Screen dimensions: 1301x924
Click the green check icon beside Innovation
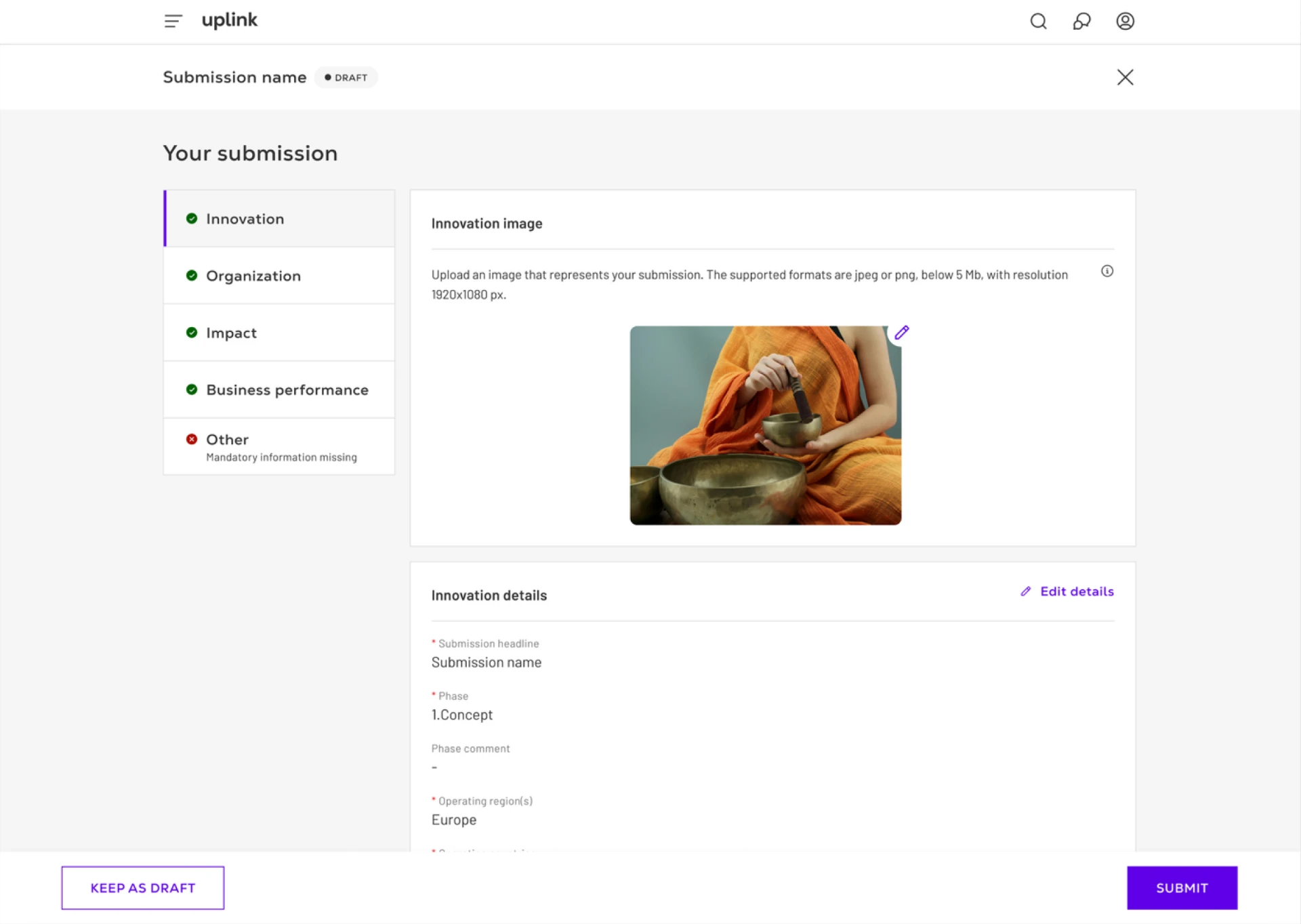[192, 218]
